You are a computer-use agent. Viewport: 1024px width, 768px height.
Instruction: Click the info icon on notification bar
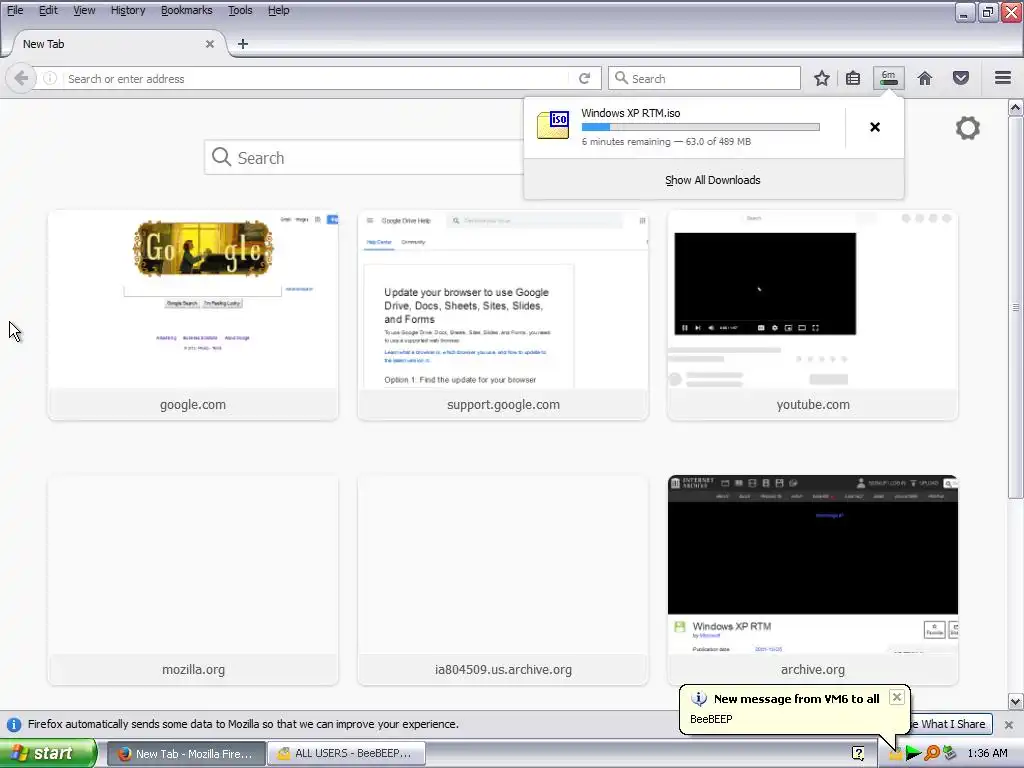(x=14, y=724)
